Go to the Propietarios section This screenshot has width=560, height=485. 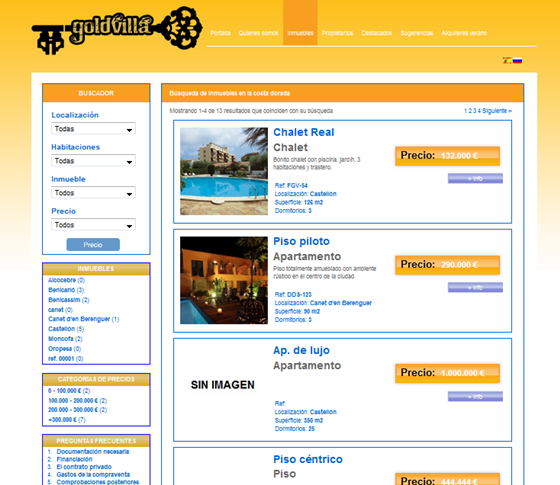tap(337, 33)
